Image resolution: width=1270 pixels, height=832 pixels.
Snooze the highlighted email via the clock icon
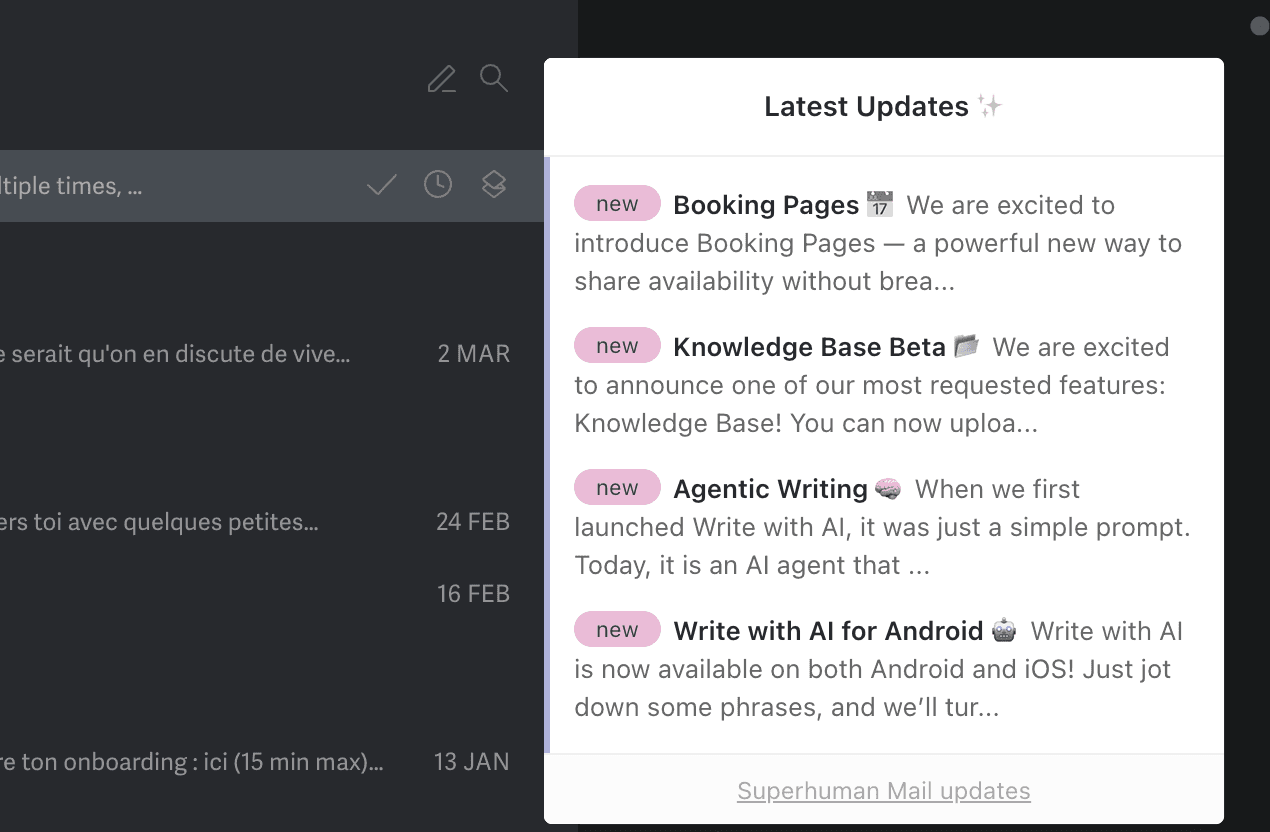tap(437, 185)
